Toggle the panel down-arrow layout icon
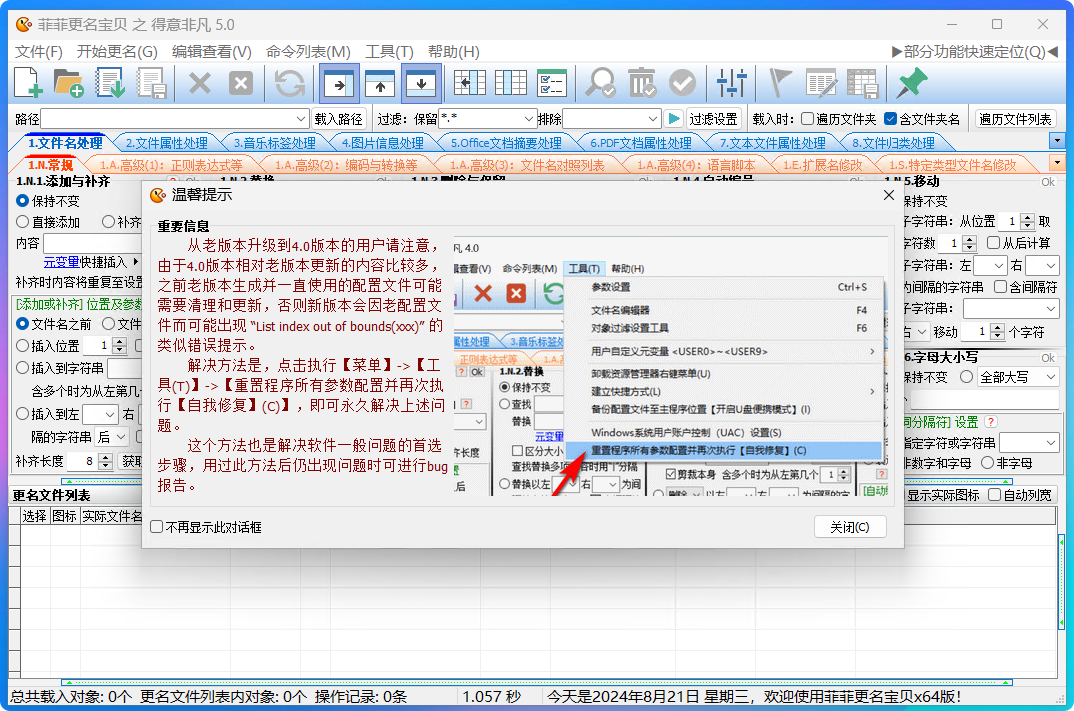 (x=421, y=84)
